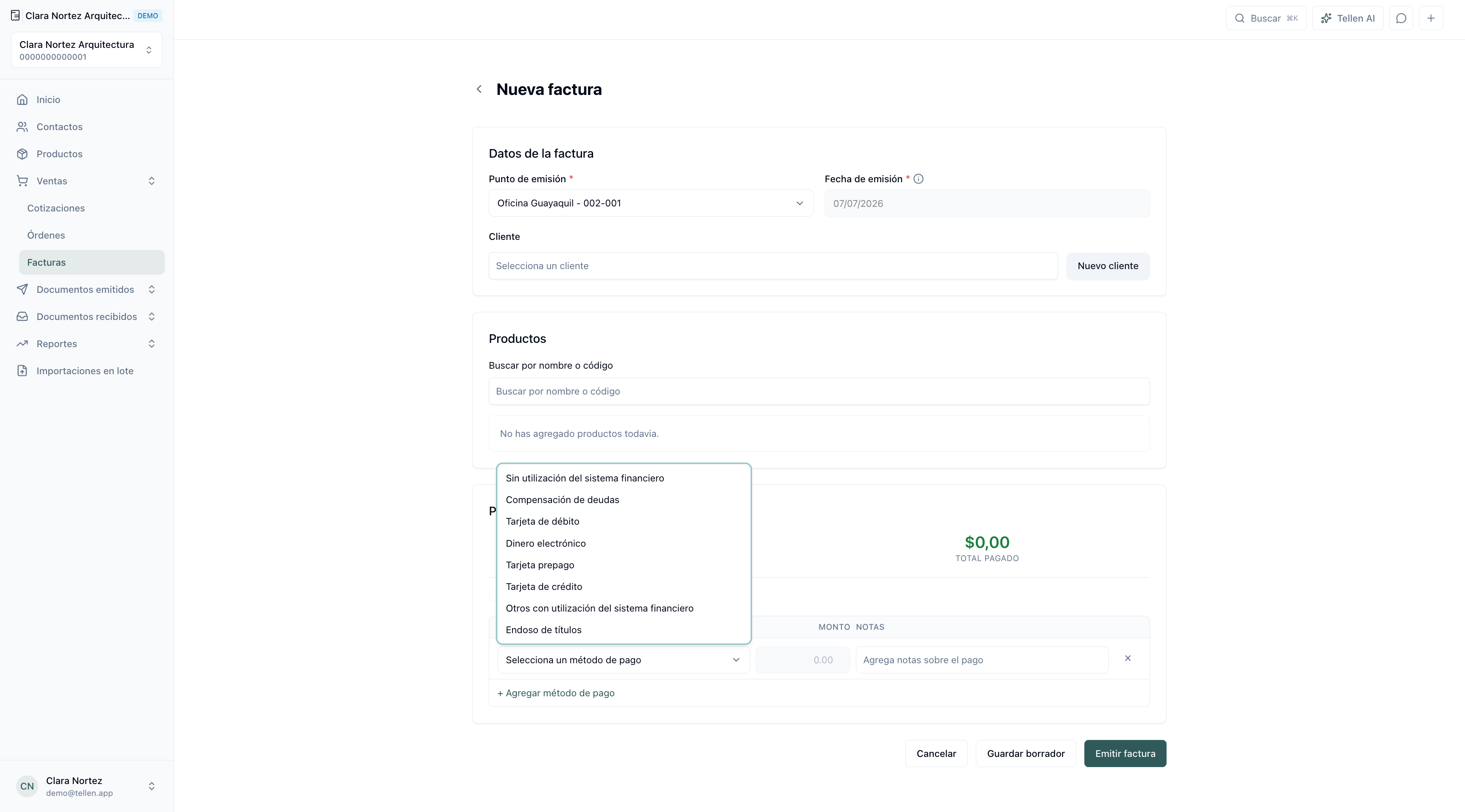
Task: Choose Tarjeta prepago payment method
Action: [x=624, y=565]
